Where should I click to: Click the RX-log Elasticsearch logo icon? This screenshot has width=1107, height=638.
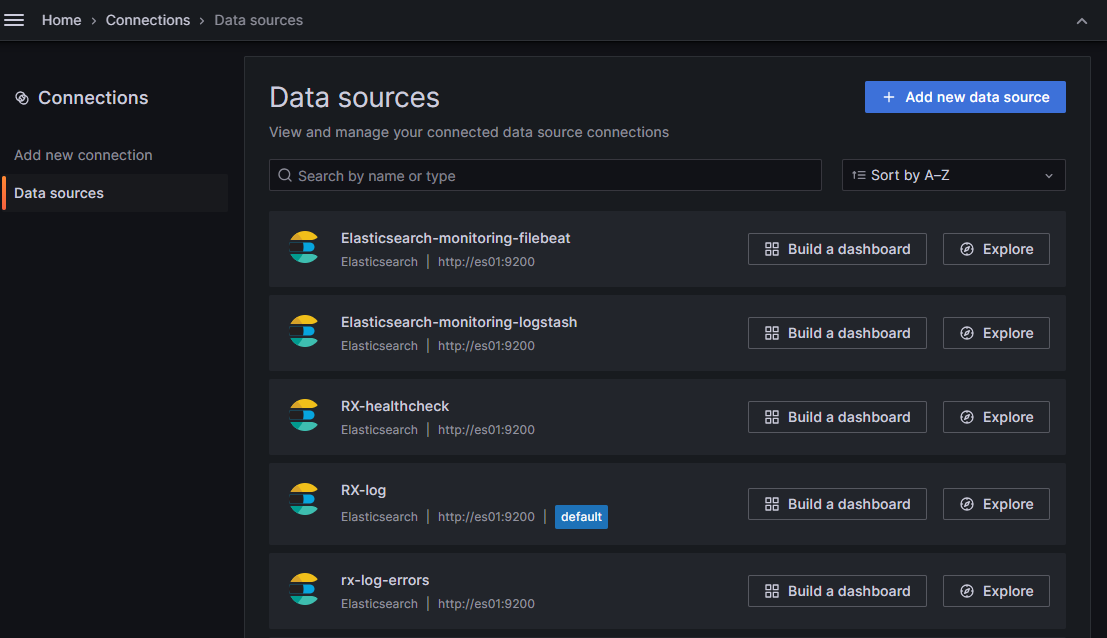304,499
